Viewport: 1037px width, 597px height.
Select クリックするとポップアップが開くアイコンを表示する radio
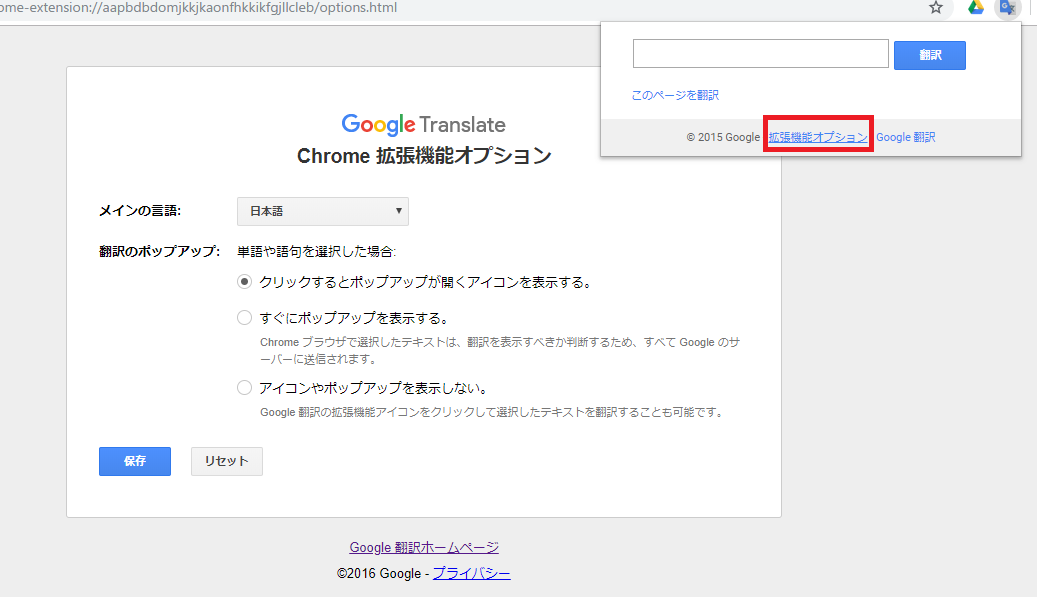pyautogui.click(x=245, y=282)
